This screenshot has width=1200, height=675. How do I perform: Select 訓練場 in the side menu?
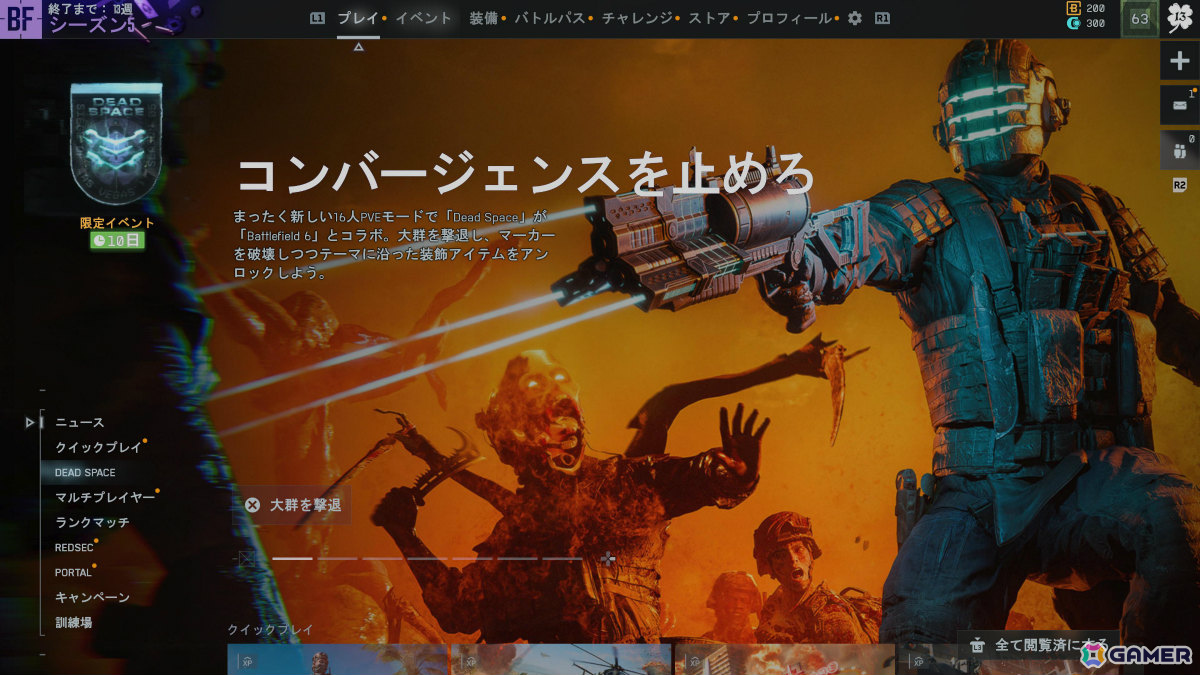74,623
